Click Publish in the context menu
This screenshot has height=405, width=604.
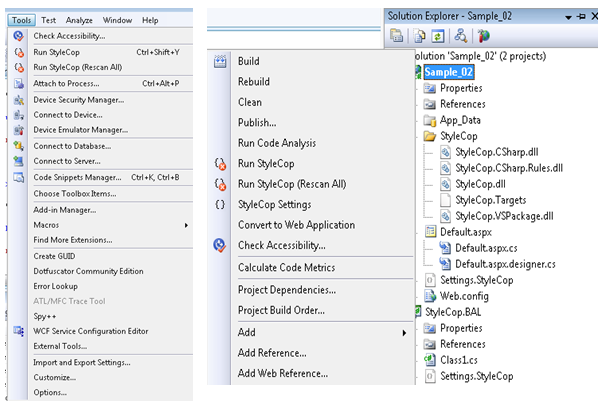(x=257, y=123)
